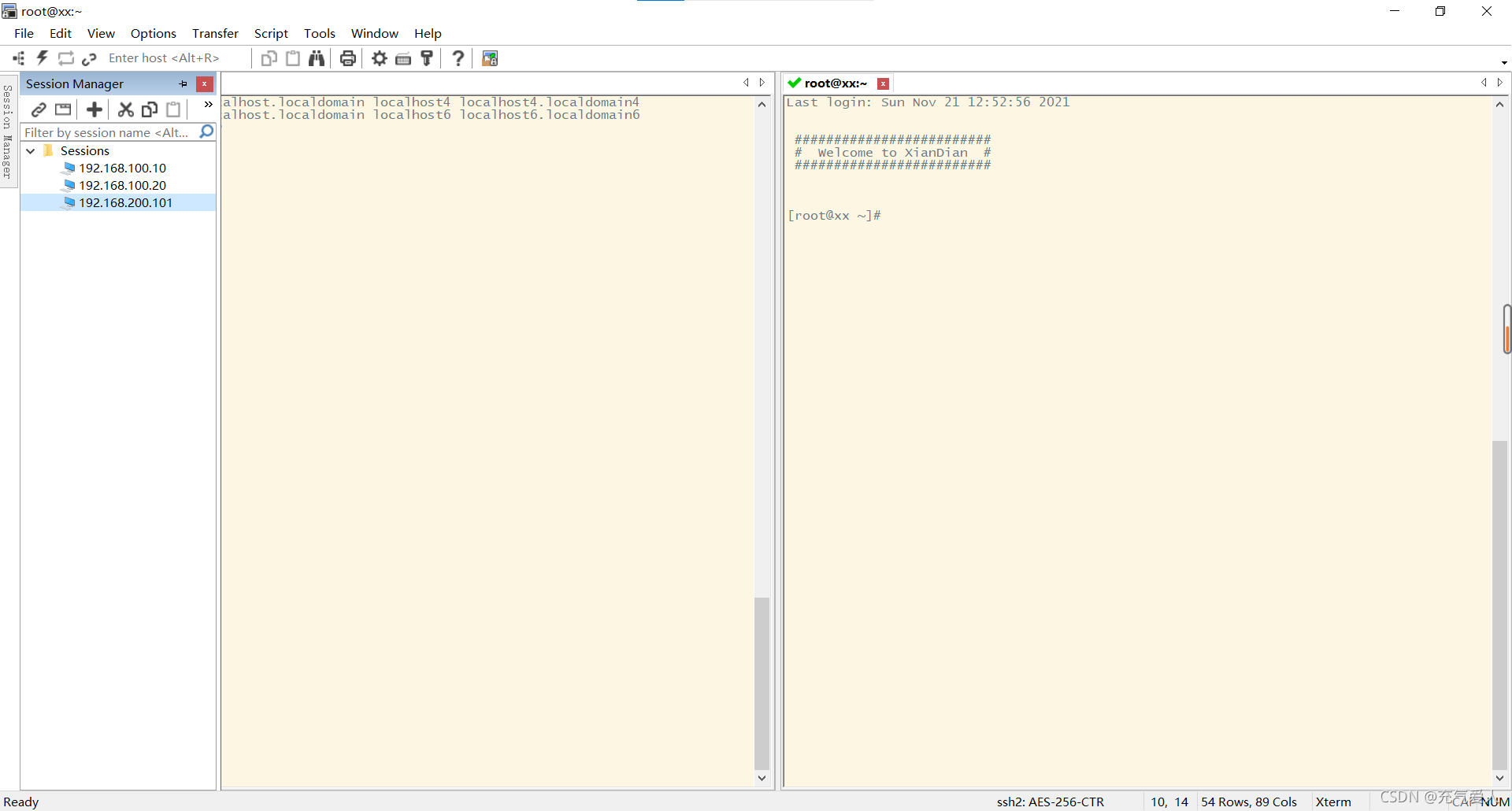Click left terminal scrollbar up arrow
Screen dimensions: 1512x811
[x=762, y=105]
